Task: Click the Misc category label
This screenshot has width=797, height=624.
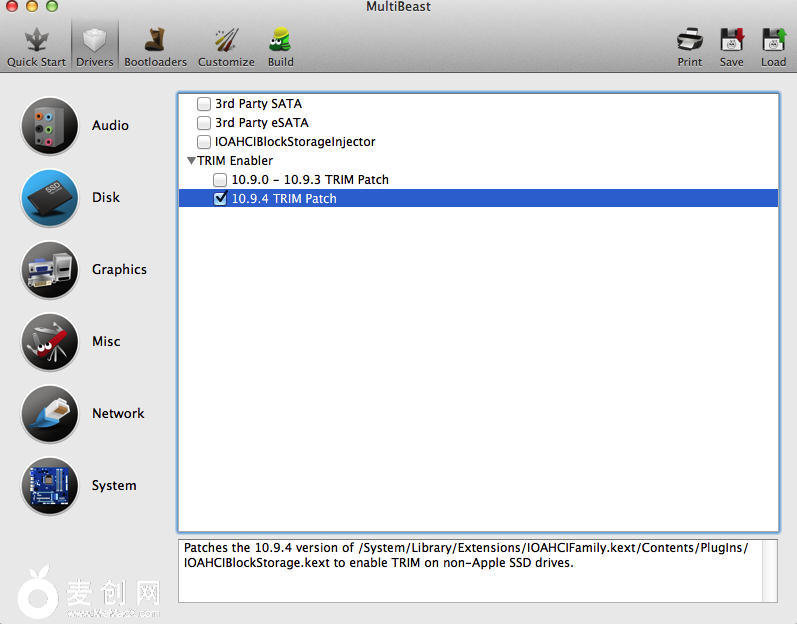Action: tap(106, 342)
